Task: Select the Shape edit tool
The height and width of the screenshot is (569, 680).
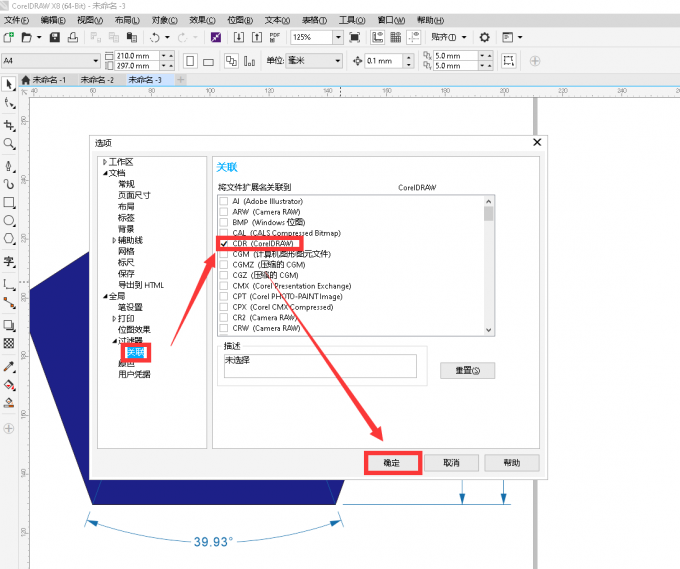Action: pyautogui.click(x=9, y=103)
